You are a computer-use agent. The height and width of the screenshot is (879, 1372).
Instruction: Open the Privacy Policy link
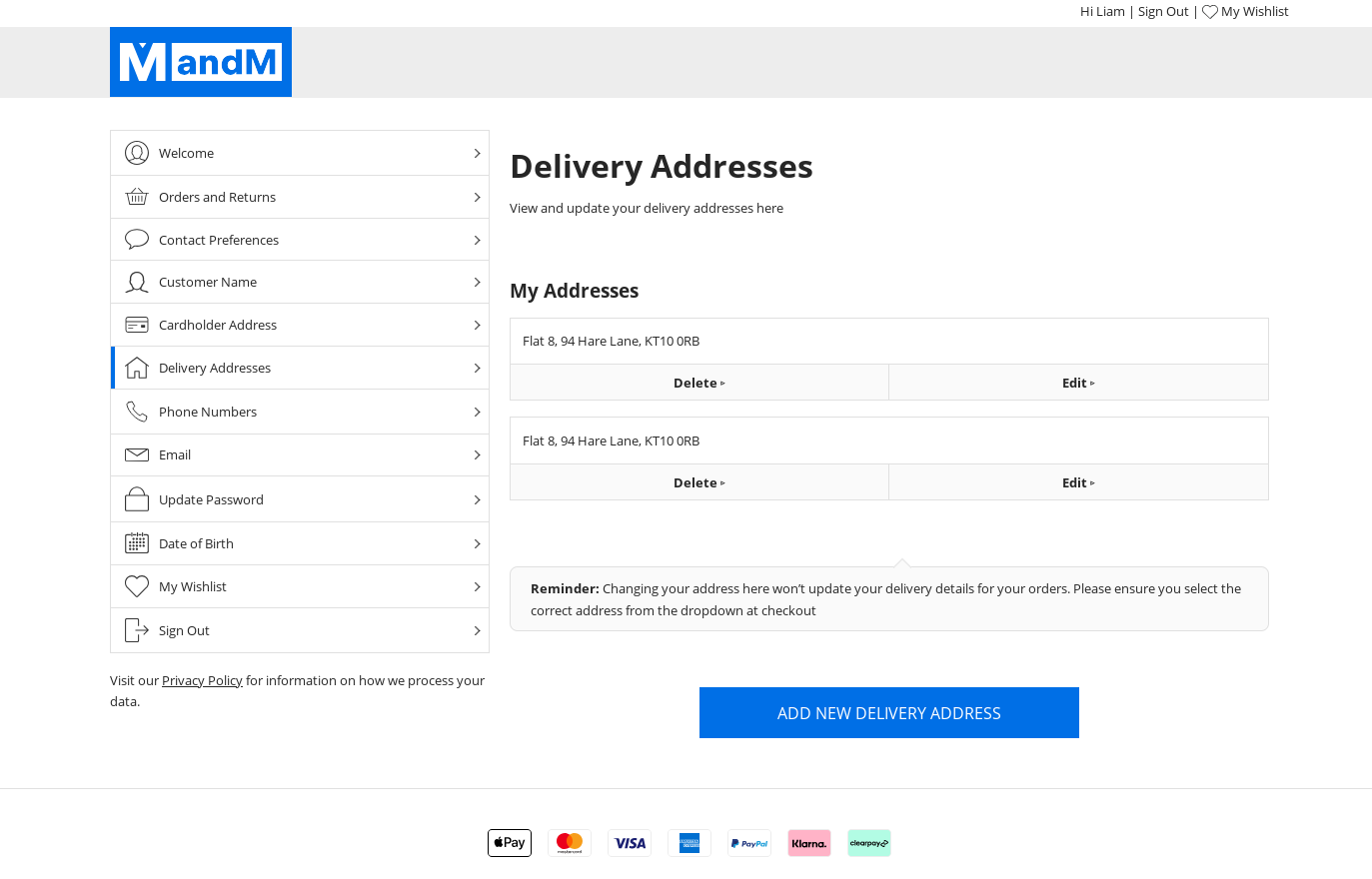pyautogui.click(x=202, y=680)
